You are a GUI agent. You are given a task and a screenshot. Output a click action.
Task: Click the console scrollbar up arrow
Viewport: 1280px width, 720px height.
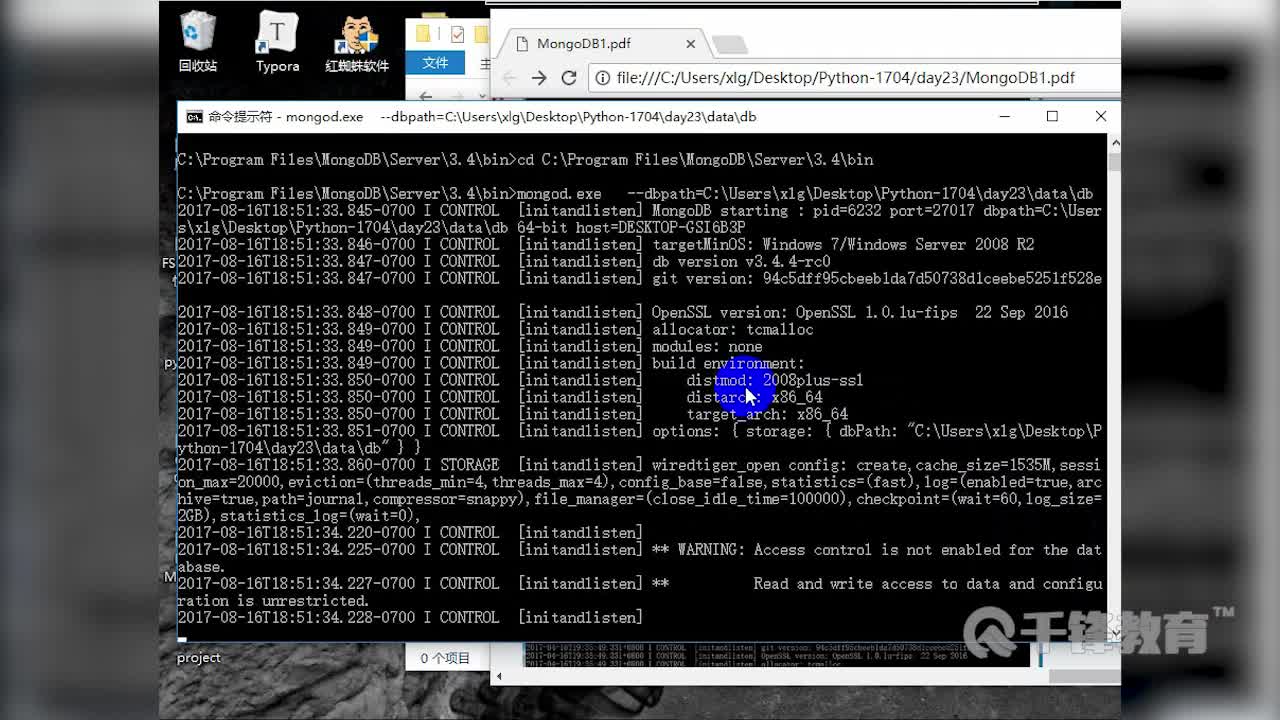click(x=1115, y=141)
